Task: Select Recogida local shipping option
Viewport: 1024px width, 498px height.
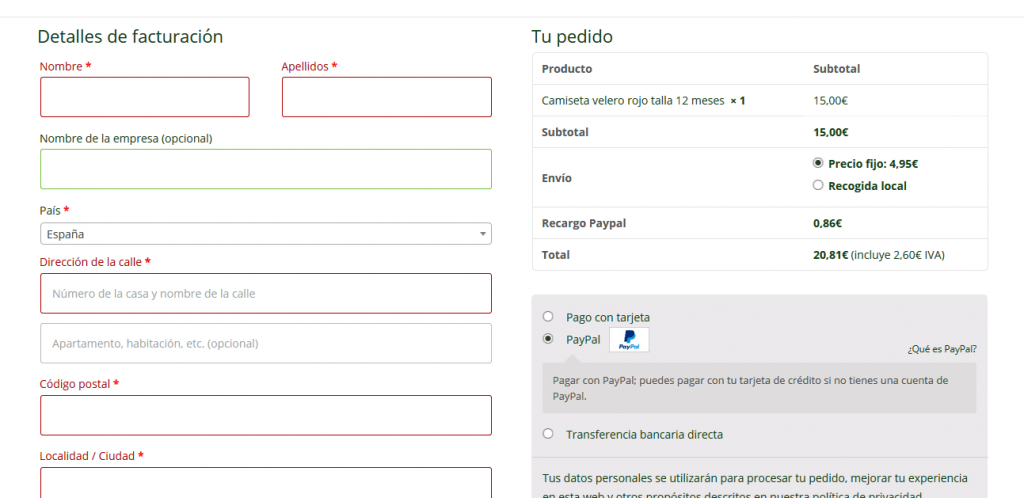Action: click(x=818, y=185)
